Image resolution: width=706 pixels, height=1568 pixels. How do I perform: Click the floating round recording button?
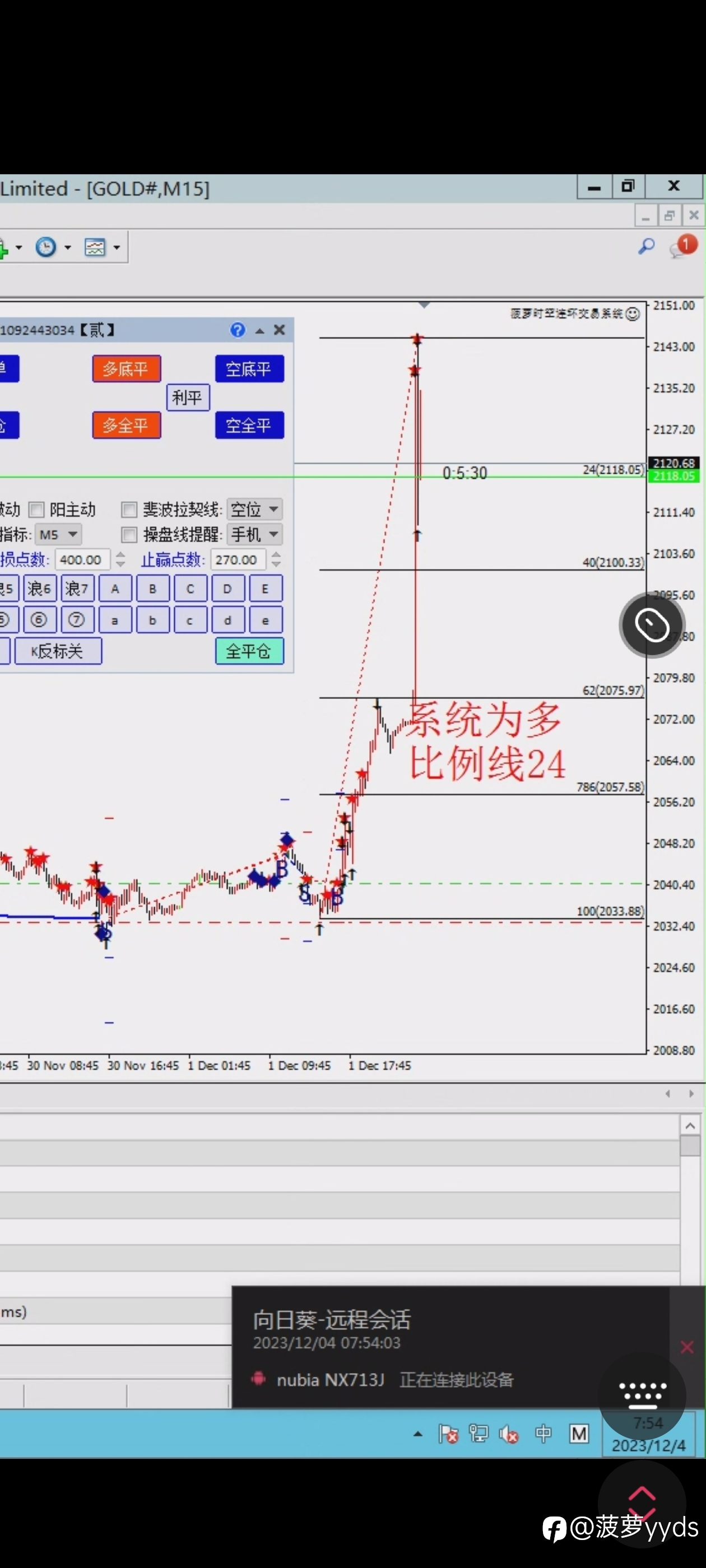652,624
